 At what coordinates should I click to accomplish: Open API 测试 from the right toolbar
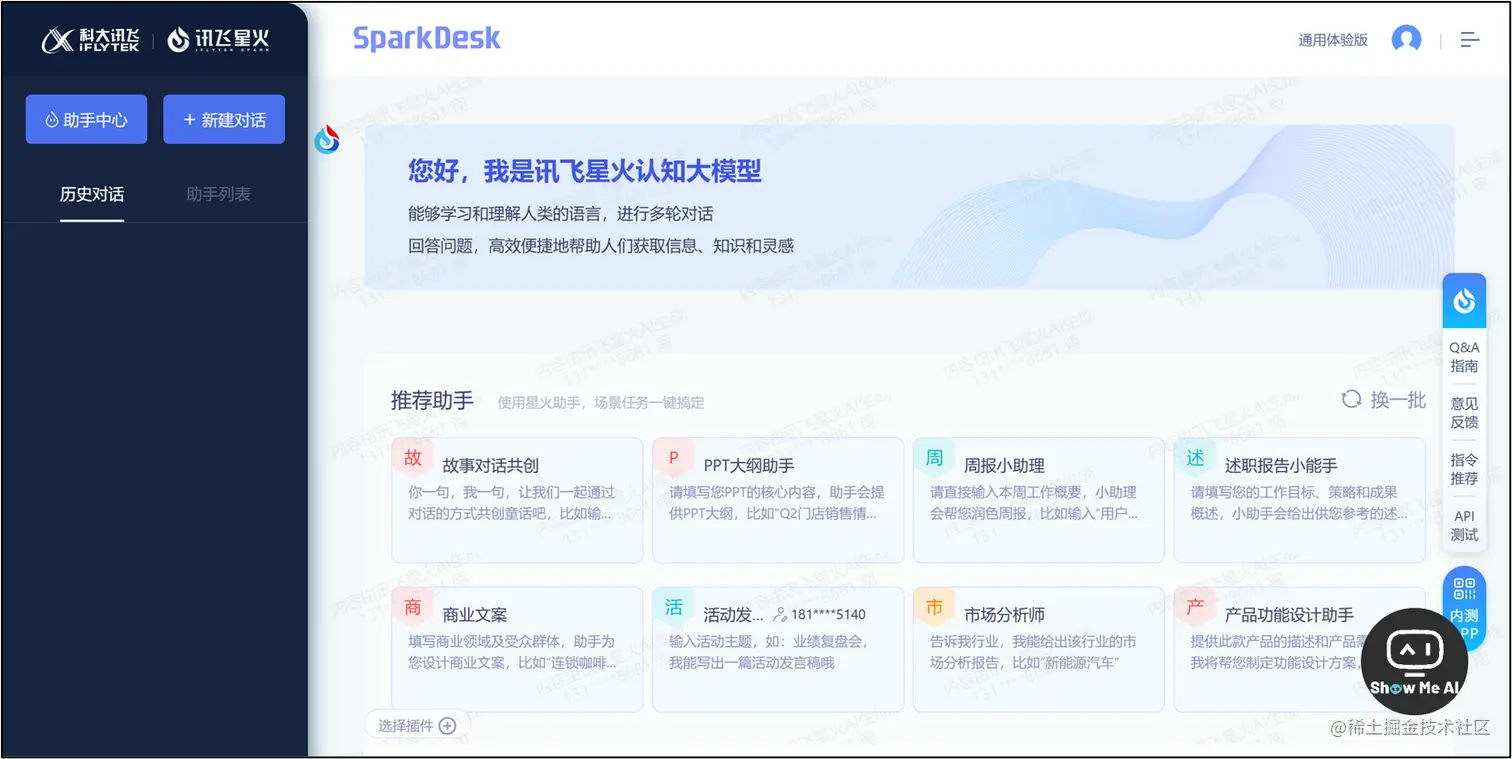(x=1464, y=525)
